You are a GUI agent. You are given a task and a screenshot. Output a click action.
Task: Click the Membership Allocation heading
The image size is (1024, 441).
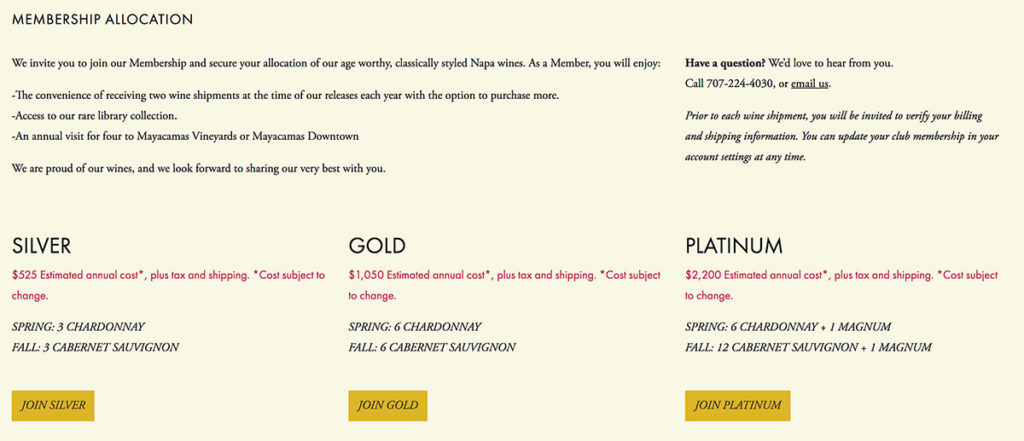(103, 20)
